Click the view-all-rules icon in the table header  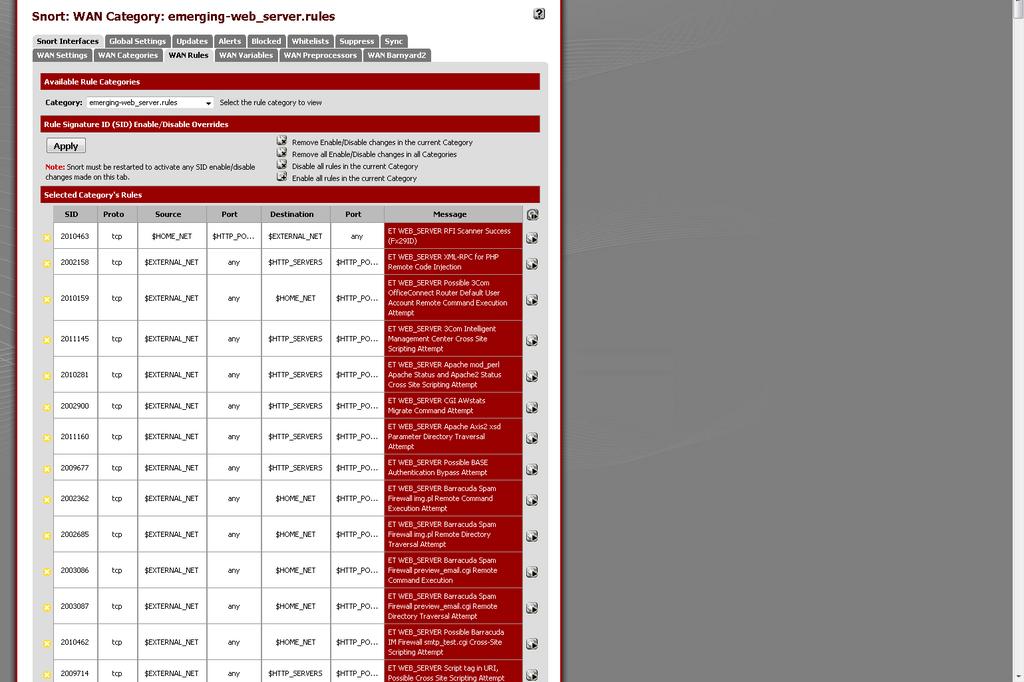532,214
